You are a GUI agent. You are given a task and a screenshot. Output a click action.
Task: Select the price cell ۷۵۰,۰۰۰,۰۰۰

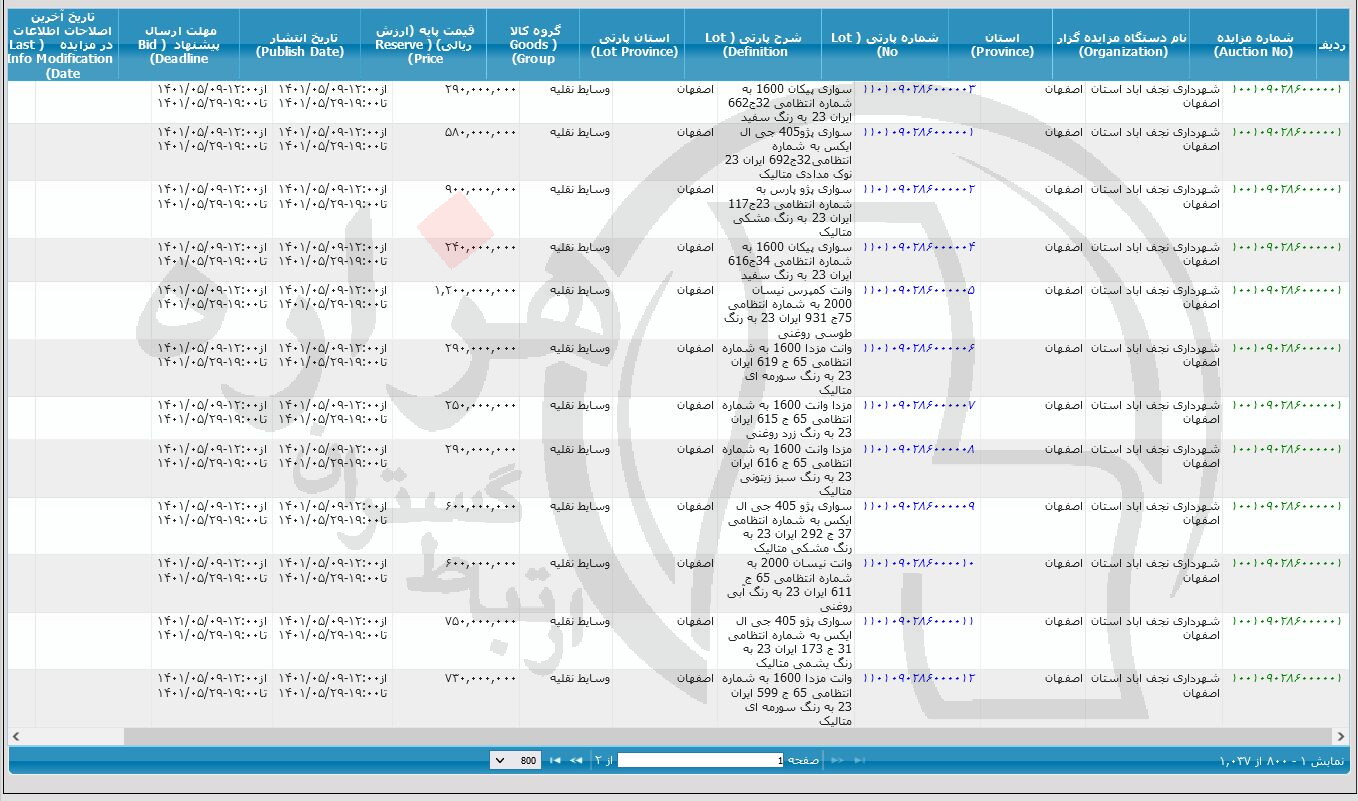[x=481, y=621]
